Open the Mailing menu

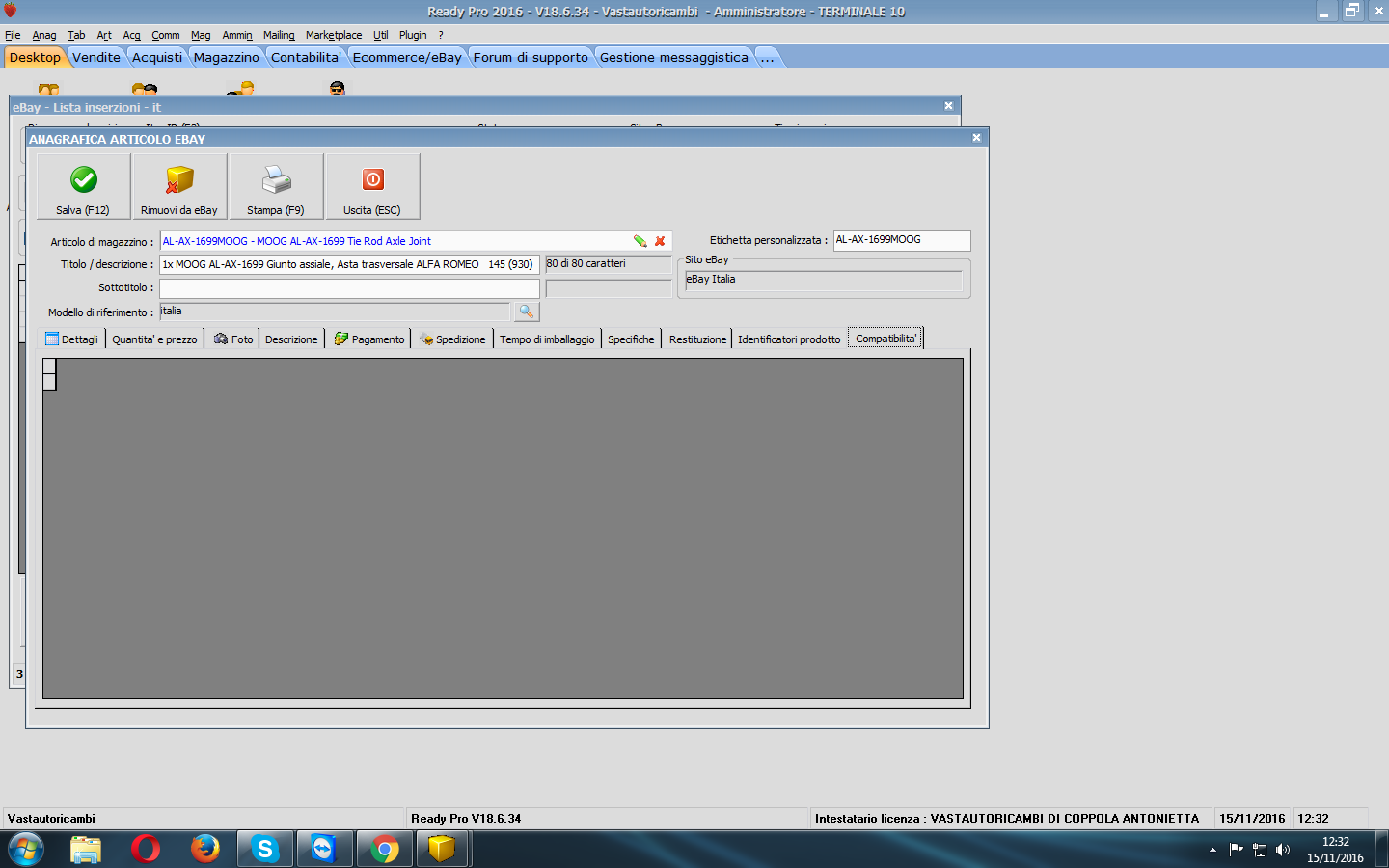(279, 35)
